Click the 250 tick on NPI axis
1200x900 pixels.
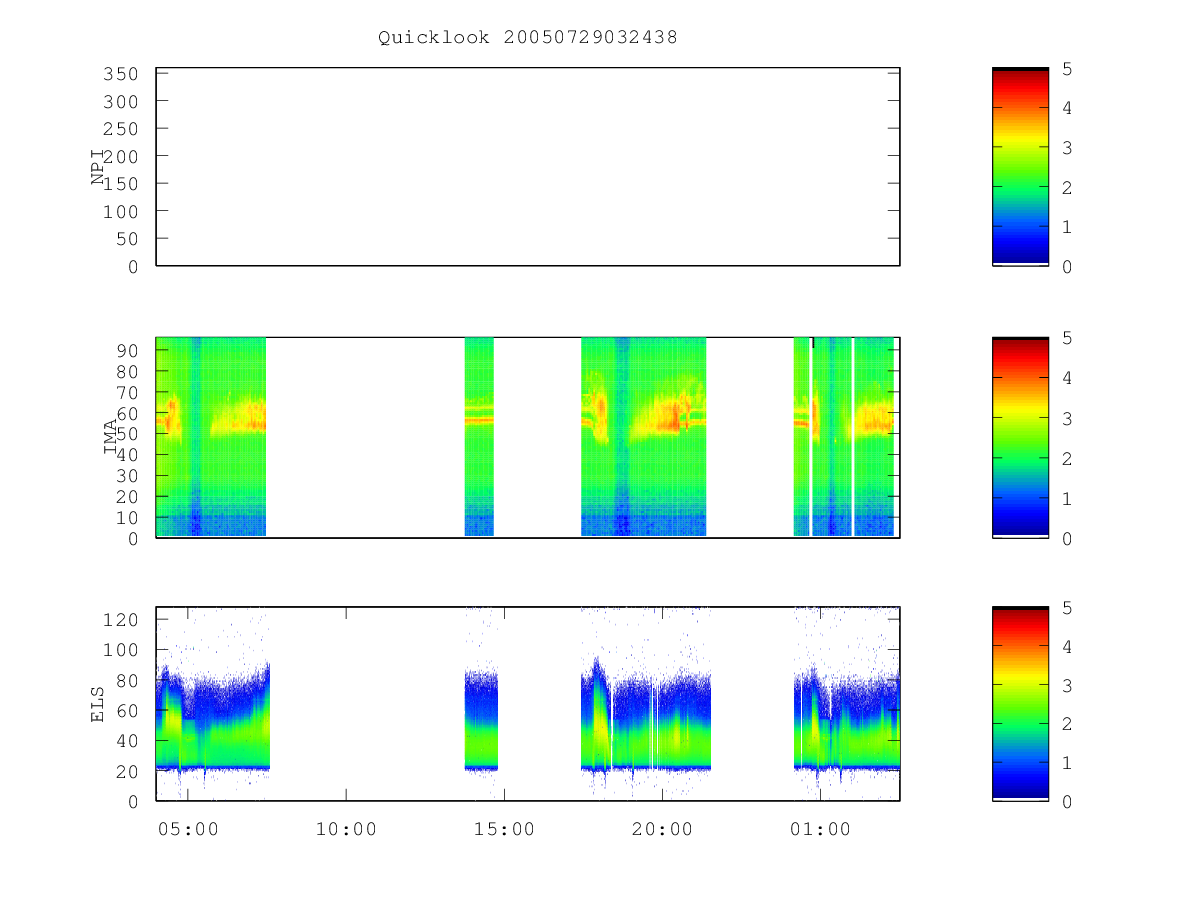coord(120,129)
